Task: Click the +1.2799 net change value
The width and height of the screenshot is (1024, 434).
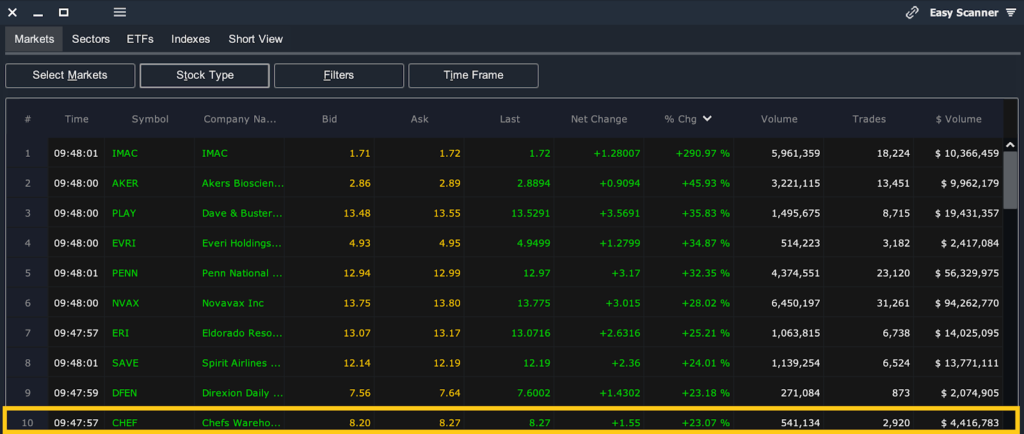Action: [620, 243]
